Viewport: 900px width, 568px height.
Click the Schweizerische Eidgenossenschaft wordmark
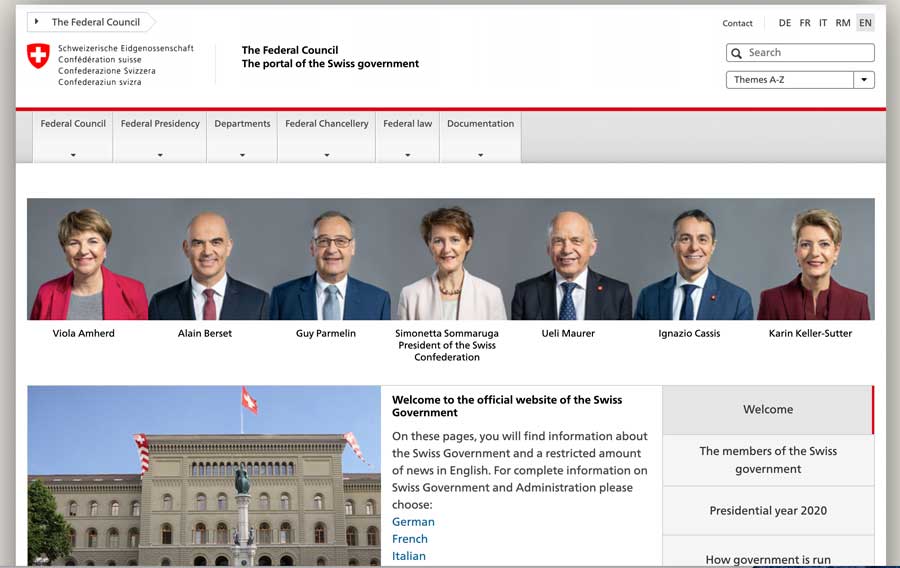point(126,48)
